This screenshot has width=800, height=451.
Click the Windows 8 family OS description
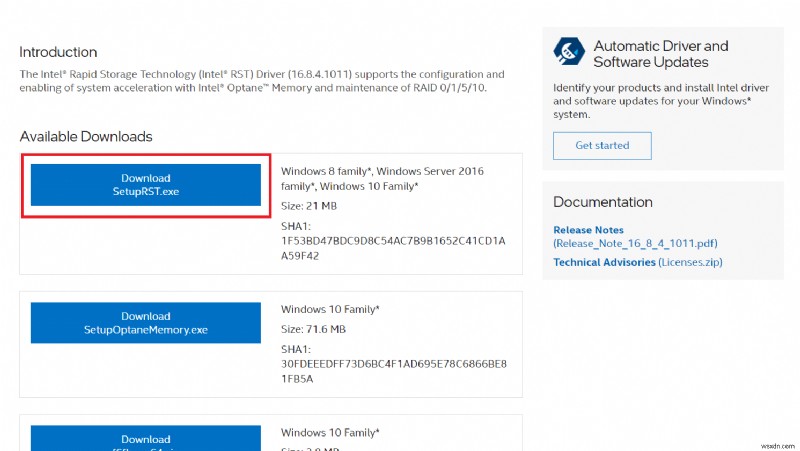(x=382, y=179)
